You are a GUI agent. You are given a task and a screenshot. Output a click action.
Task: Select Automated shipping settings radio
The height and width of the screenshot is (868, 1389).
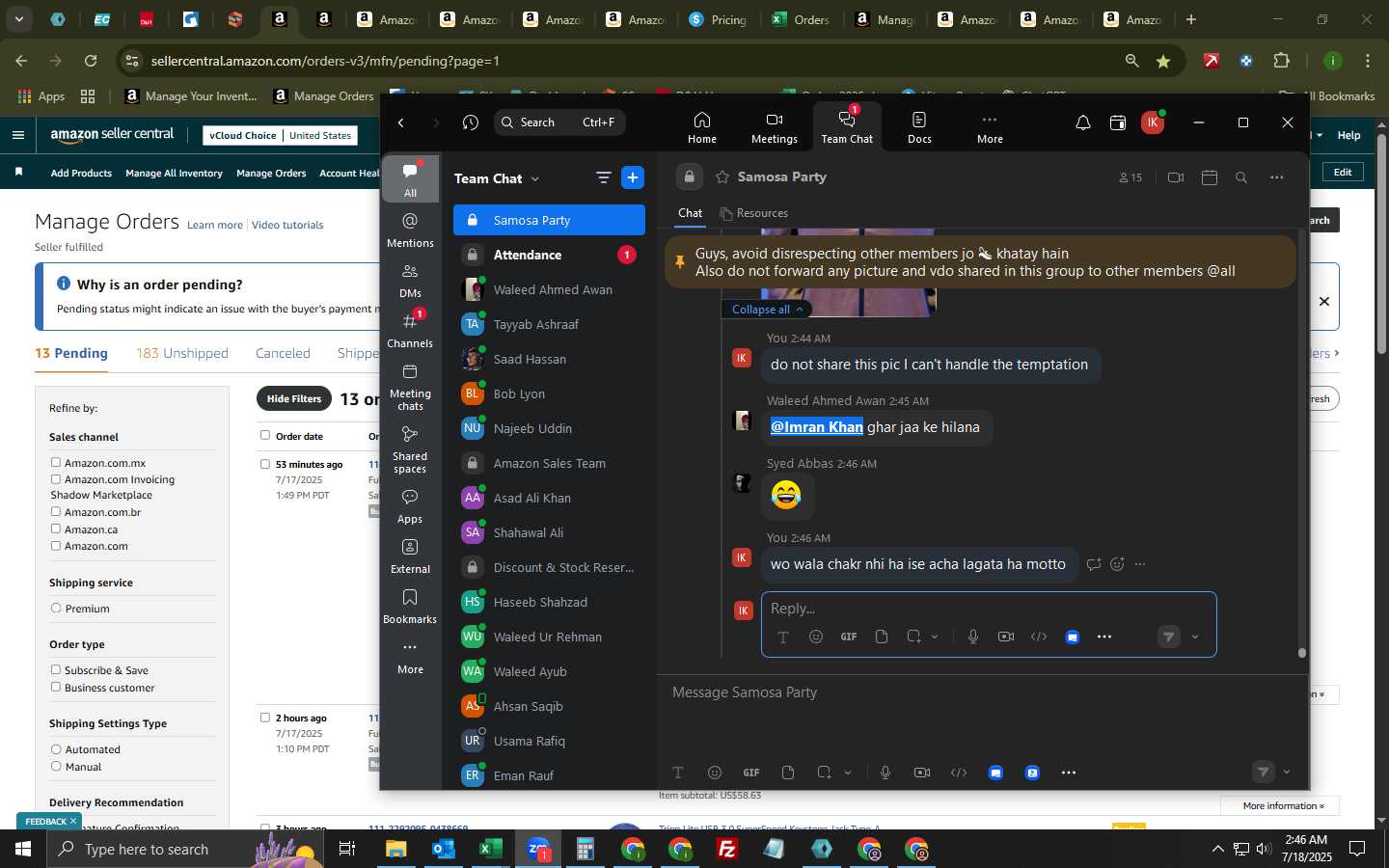tap(56, 749)
